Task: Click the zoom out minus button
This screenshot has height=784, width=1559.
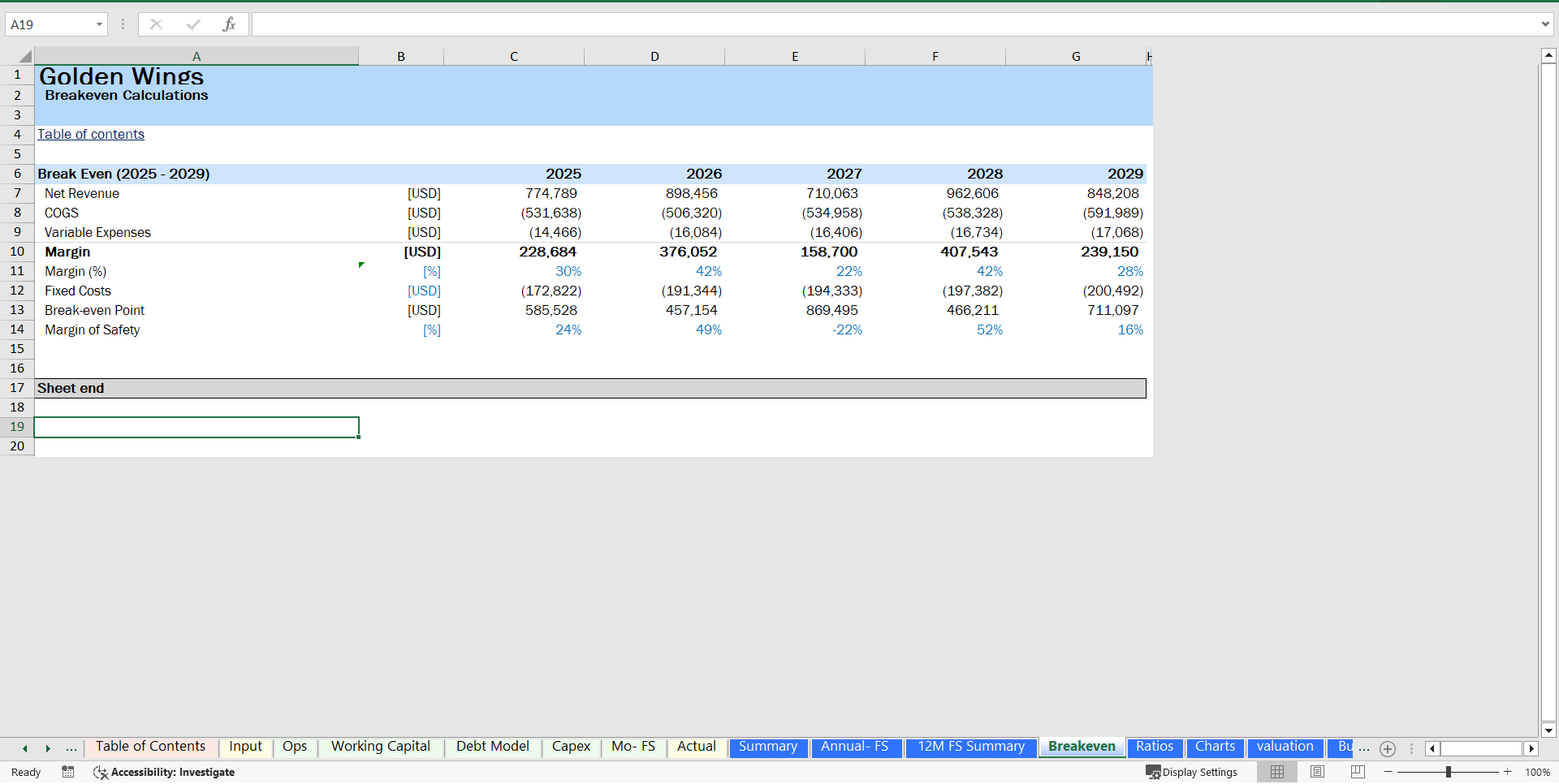Action: tap(1388, 772)
